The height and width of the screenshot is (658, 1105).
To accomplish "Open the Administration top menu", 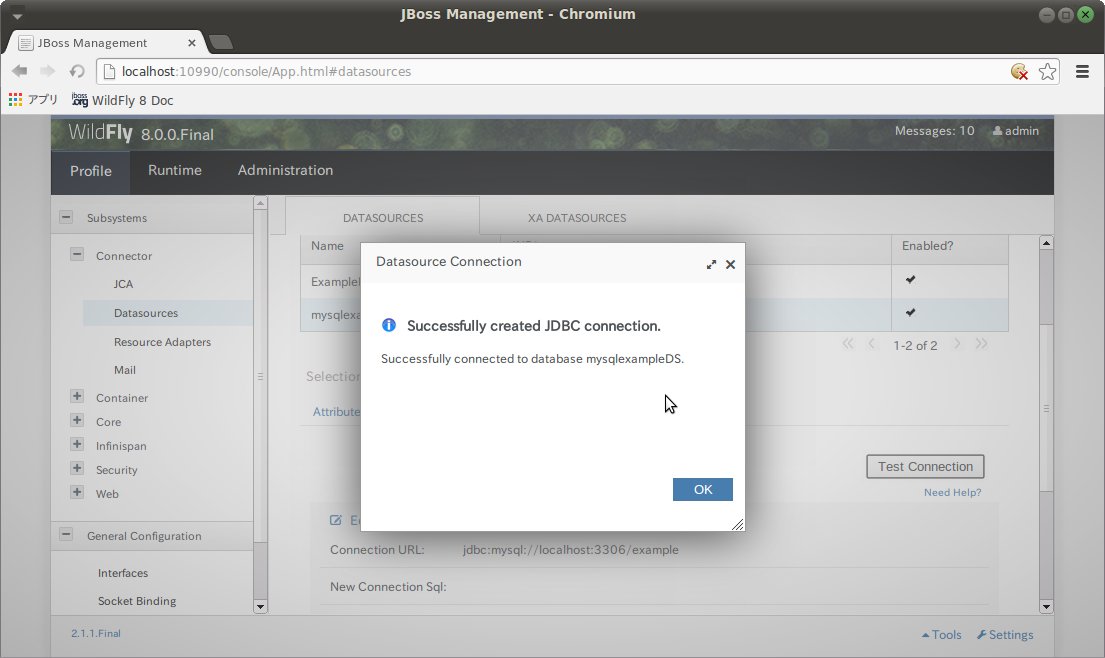I will [x=285, y=170].
